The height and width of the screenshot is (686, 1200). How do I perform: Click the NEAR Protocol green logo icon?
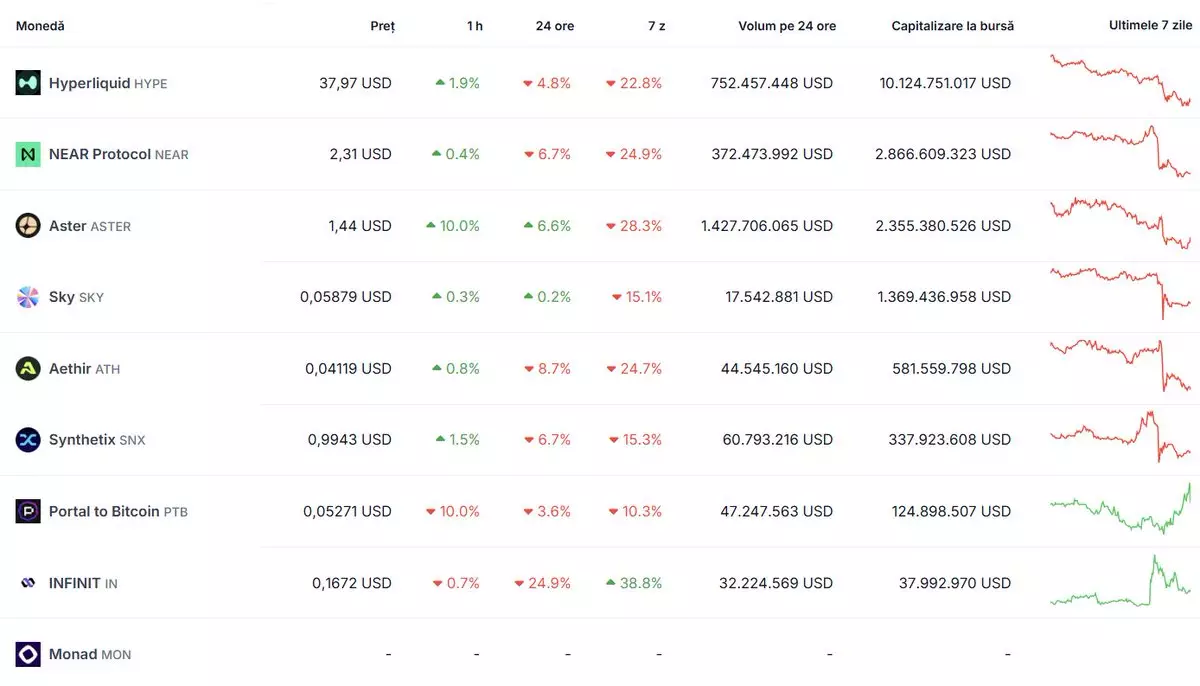[28, 154]
